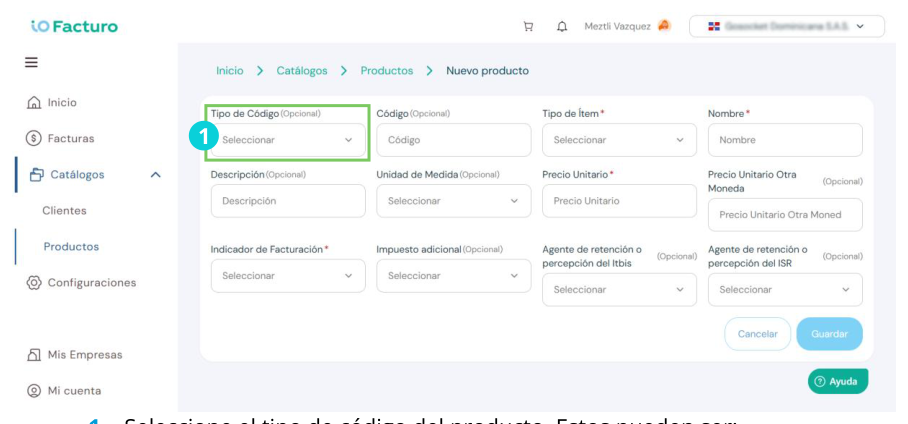Click the Descripción input field
Viewport: 908px width, 424px height.
click(x=288, y=201)
